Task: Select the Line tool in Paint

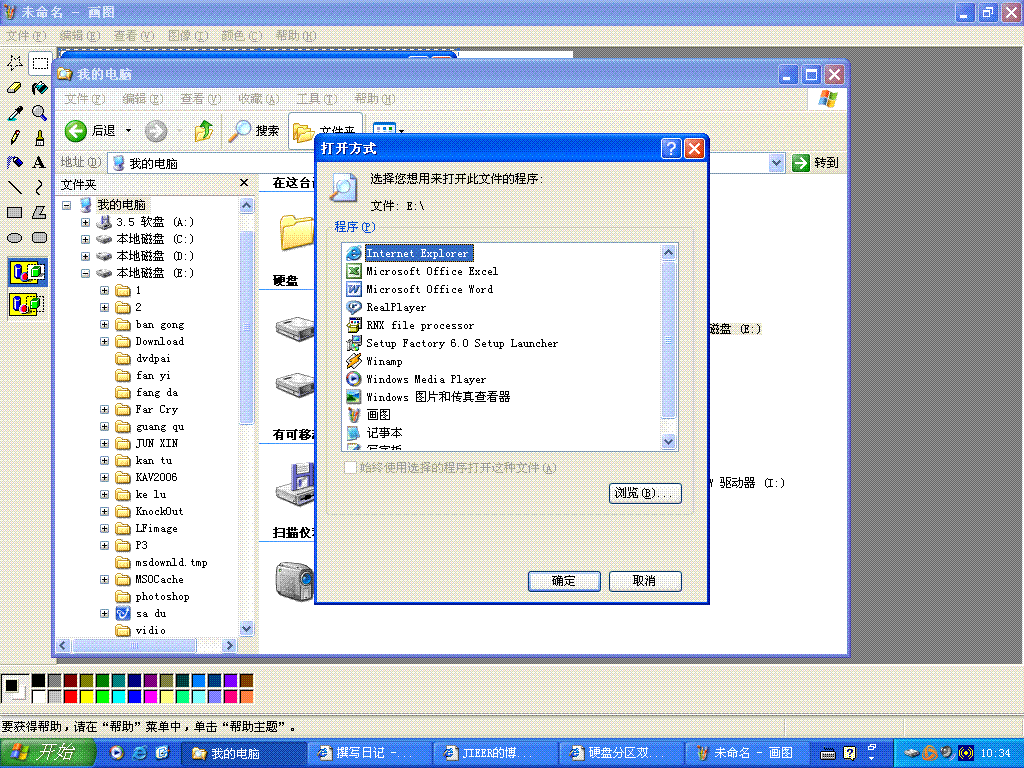Action: coord(14,187)
